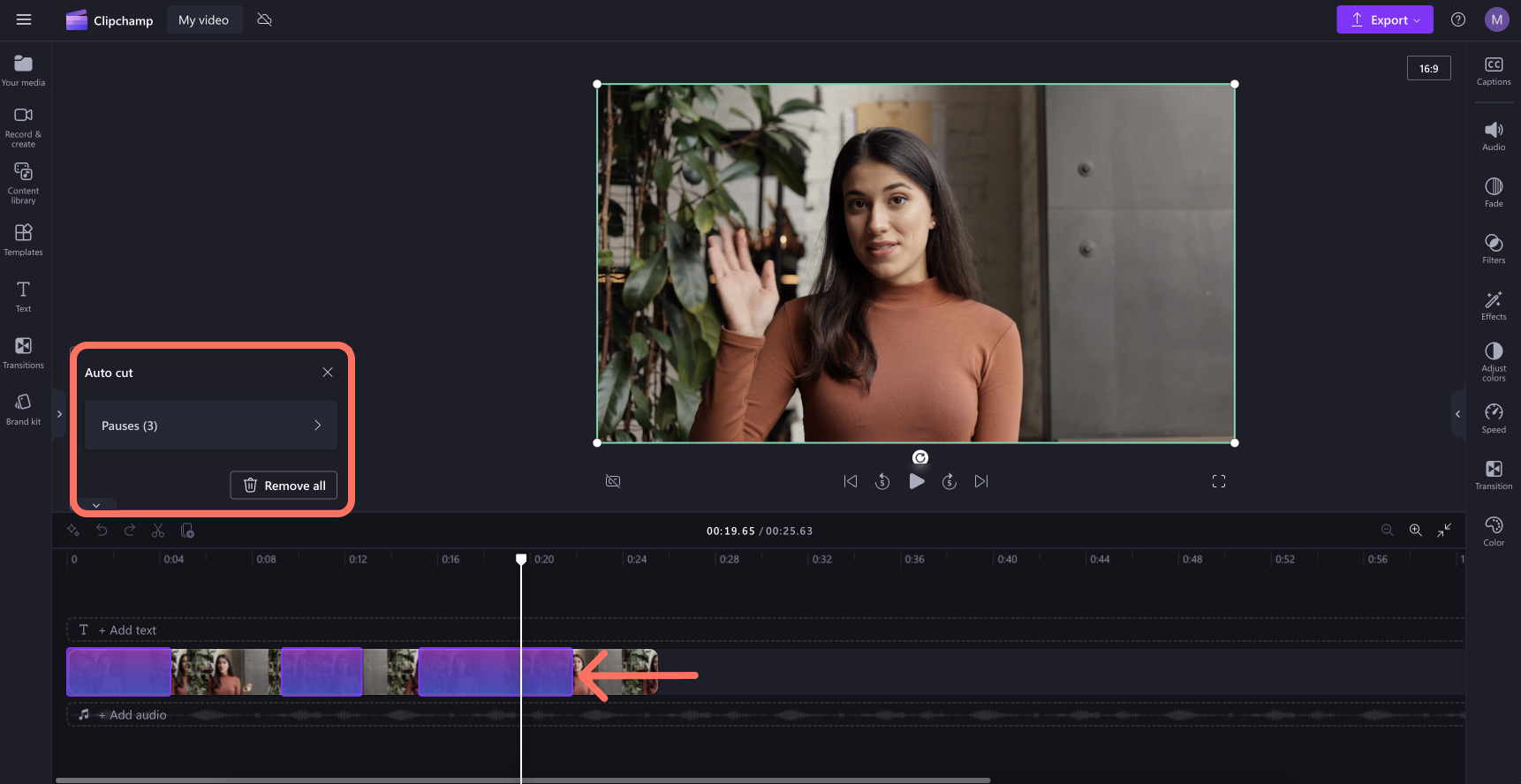This screenshot has height=784, width=1521.
Task: Select the first purple pause segment
Action: click(119, 672)
